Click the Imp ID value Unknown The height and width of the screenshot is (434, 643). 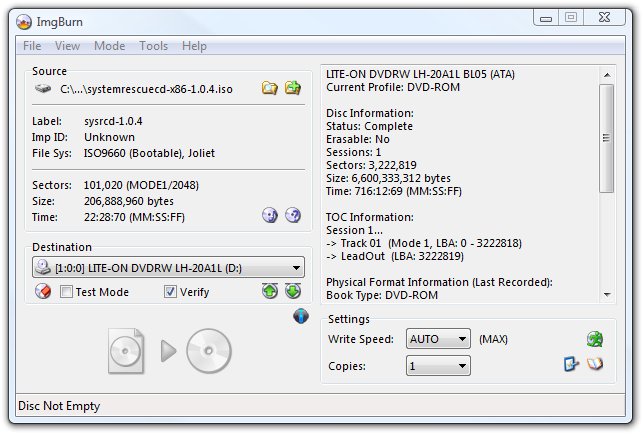click(x=109, y=137)
